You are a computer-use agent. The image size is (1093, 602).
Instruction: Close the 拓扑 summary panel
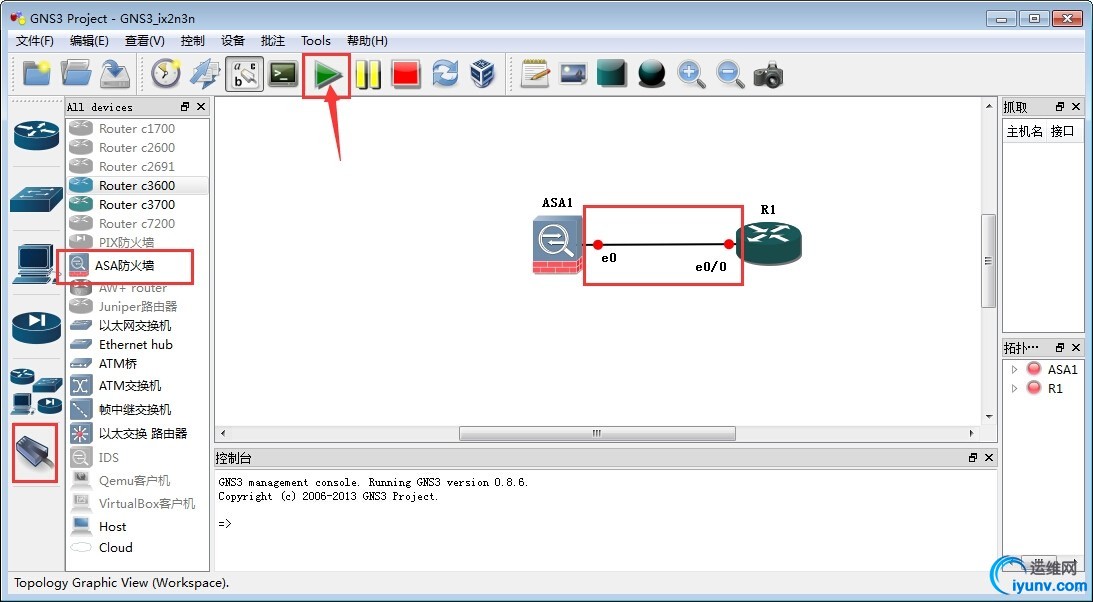point(1076,347)
